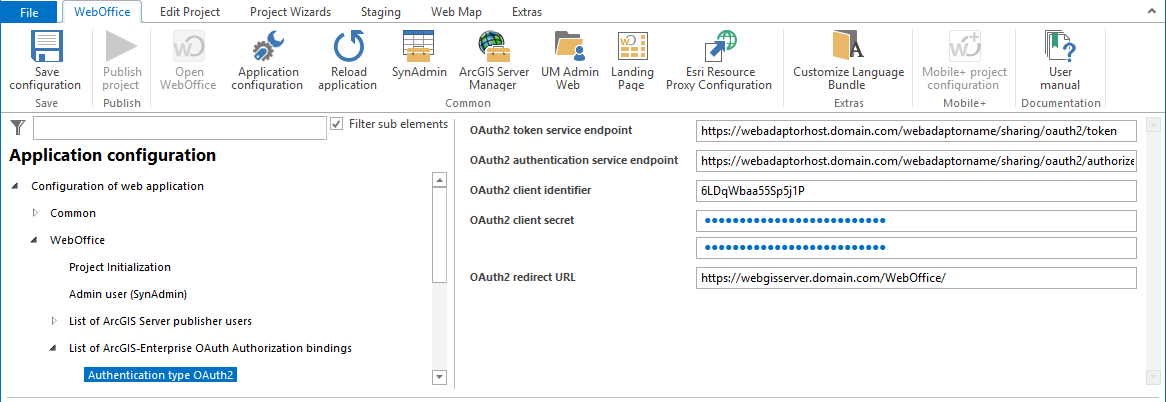Select the Common tree item label
The width and height of the screenshot is (1166, 402).
(x=73, y=213)
